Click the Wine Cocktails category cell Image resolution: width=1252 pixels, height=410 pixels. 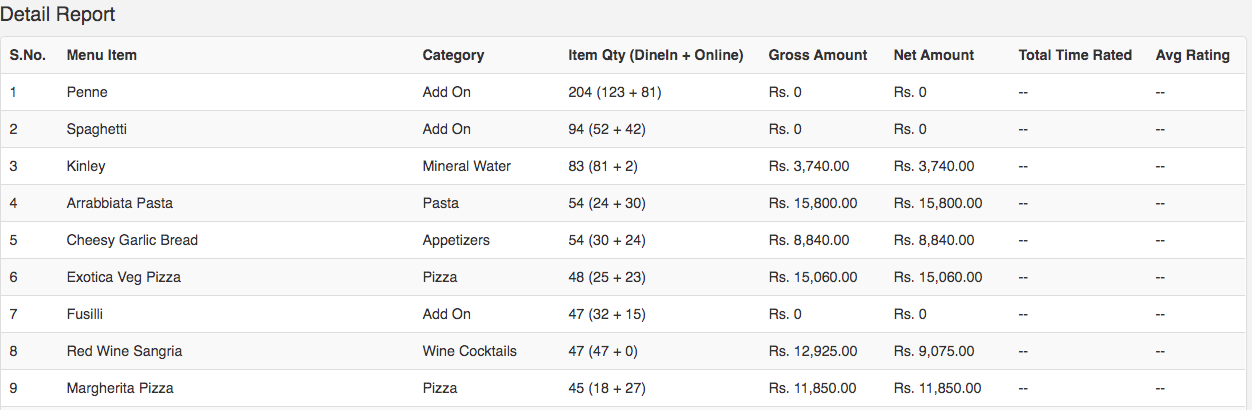click(x=470, y=351)
